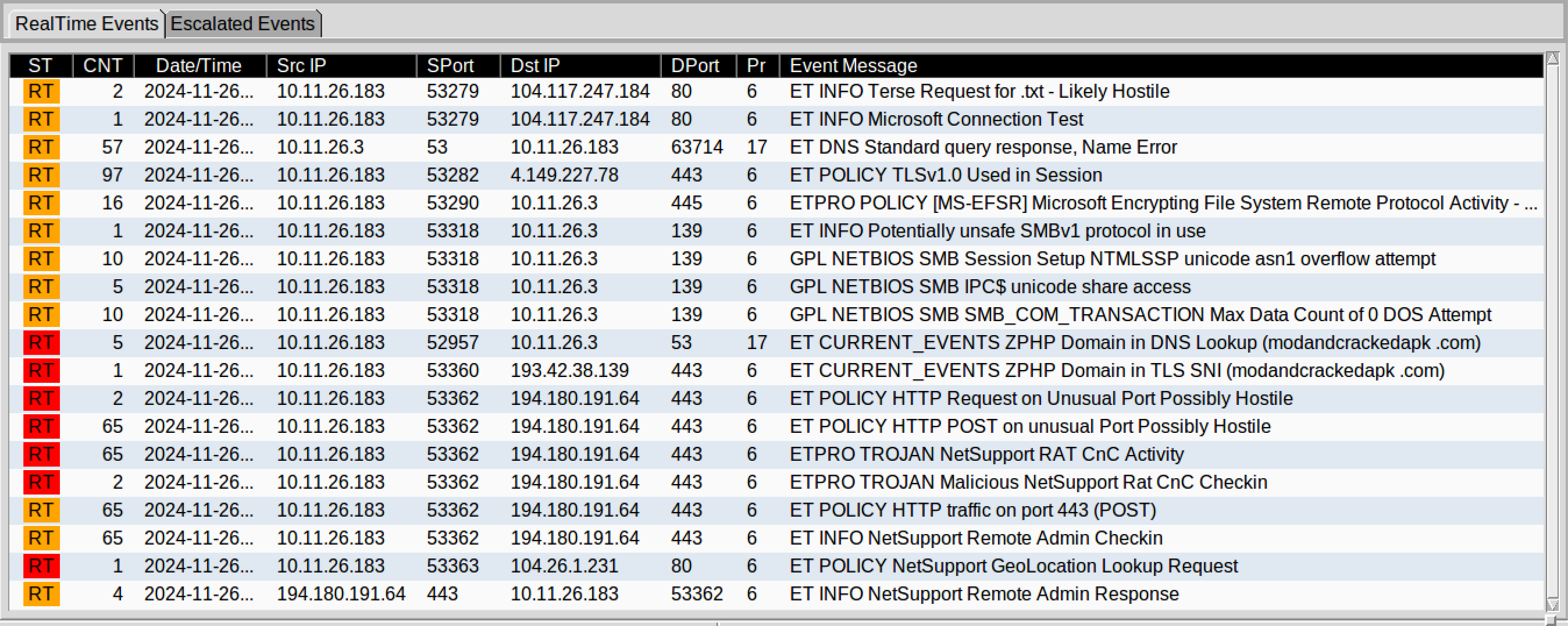Click the RT badge on SMB IPC$ unicode share access row
Screen dimensions: 1568x626
click(x=41, y=286)
